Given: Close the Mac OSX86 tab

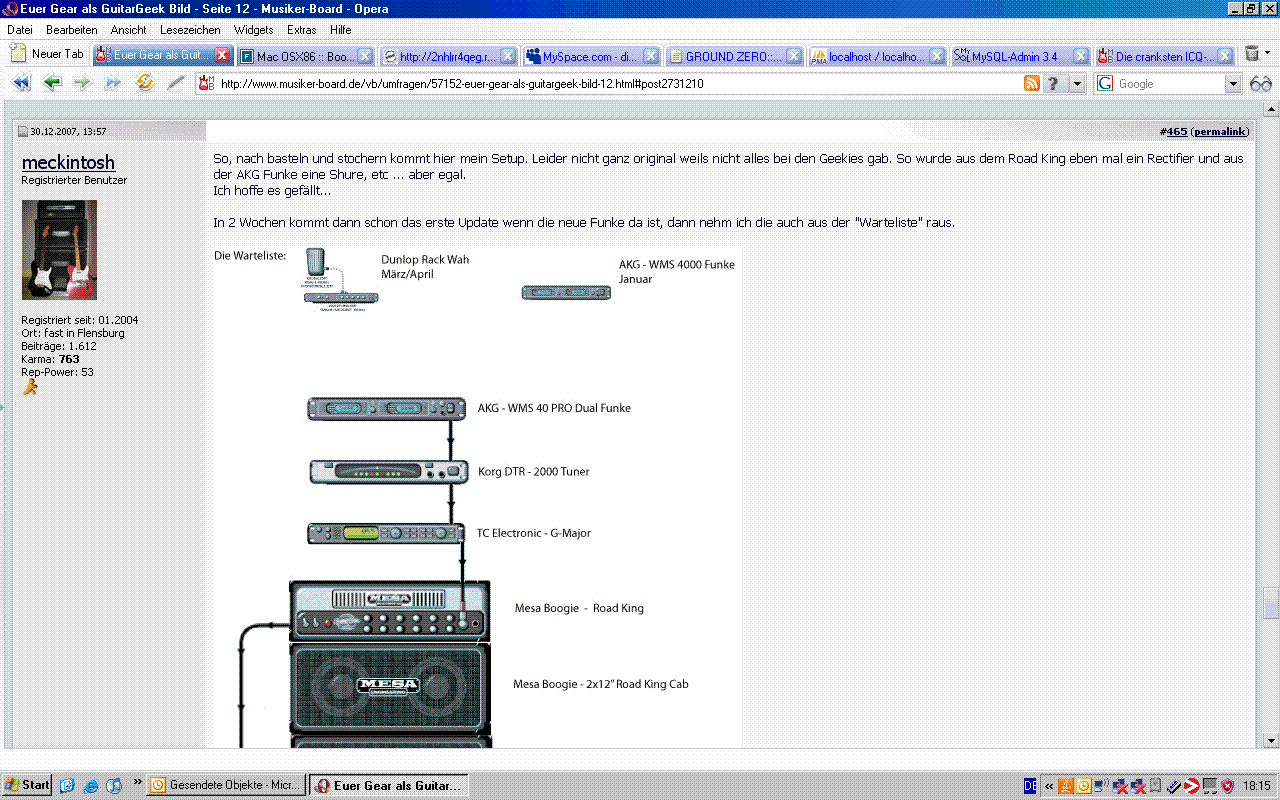Looking at the screenshot, I should [365, 56].
